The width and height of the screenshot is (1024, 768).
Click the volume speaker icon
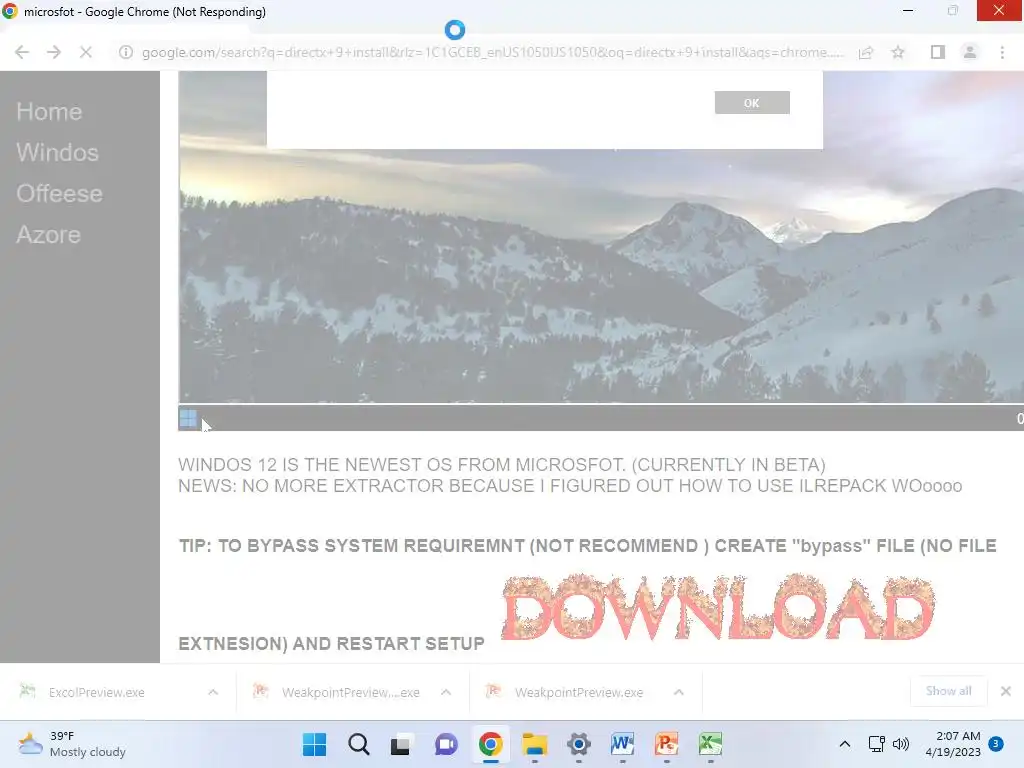click(901, 744)
